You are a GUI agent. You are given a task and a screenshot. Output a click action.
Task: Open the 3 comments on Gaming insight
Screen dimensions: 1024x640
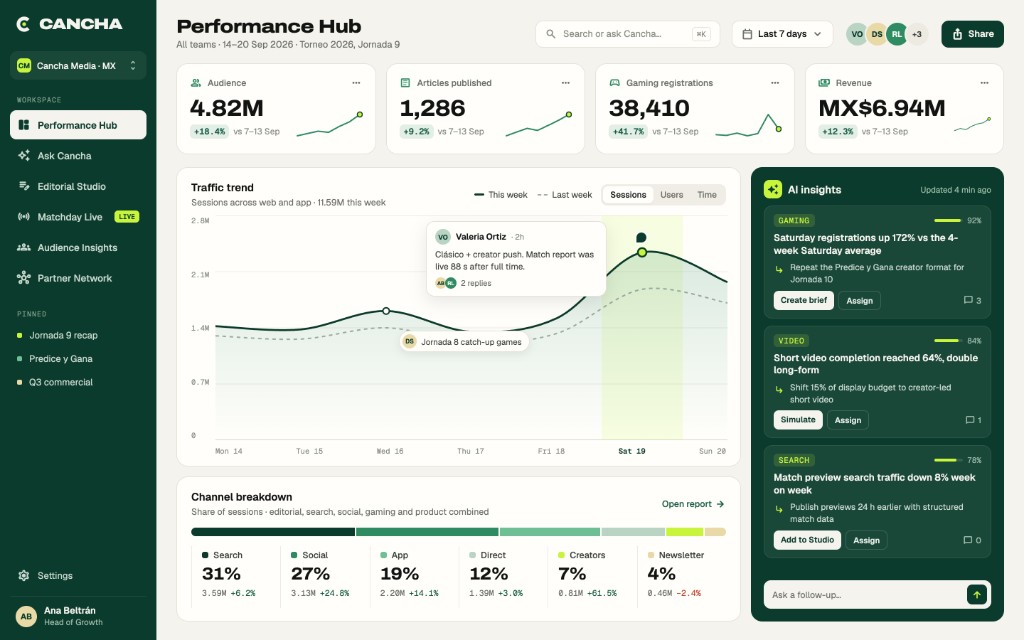[x=972, y=300]
